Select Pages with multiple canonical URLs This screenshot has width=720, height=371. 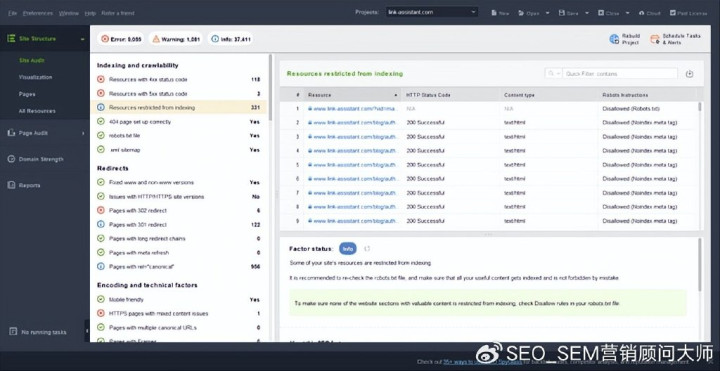pyautogui.click(x=179, y=327)
